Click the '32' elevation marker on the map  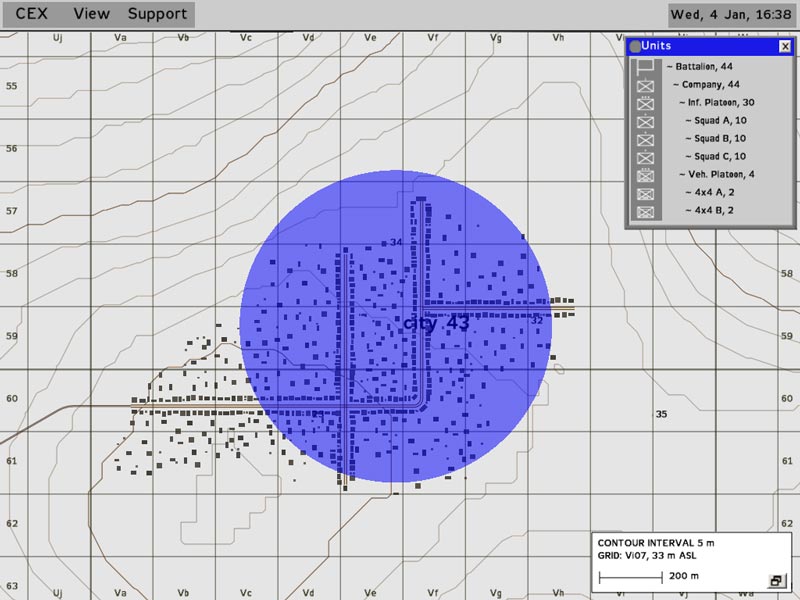coord(537,320)
